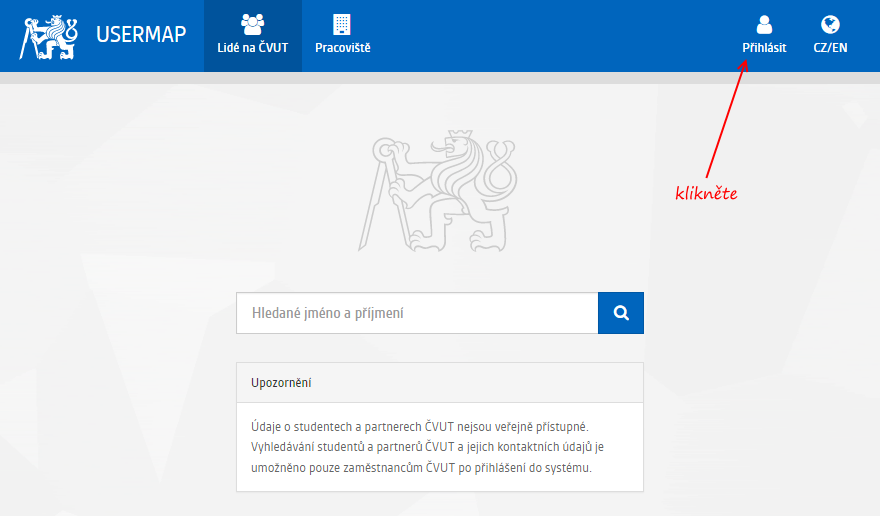The image size is (880, 516).
Task: Open the Lidé na ČVUT tab
Action: (253, 36)
